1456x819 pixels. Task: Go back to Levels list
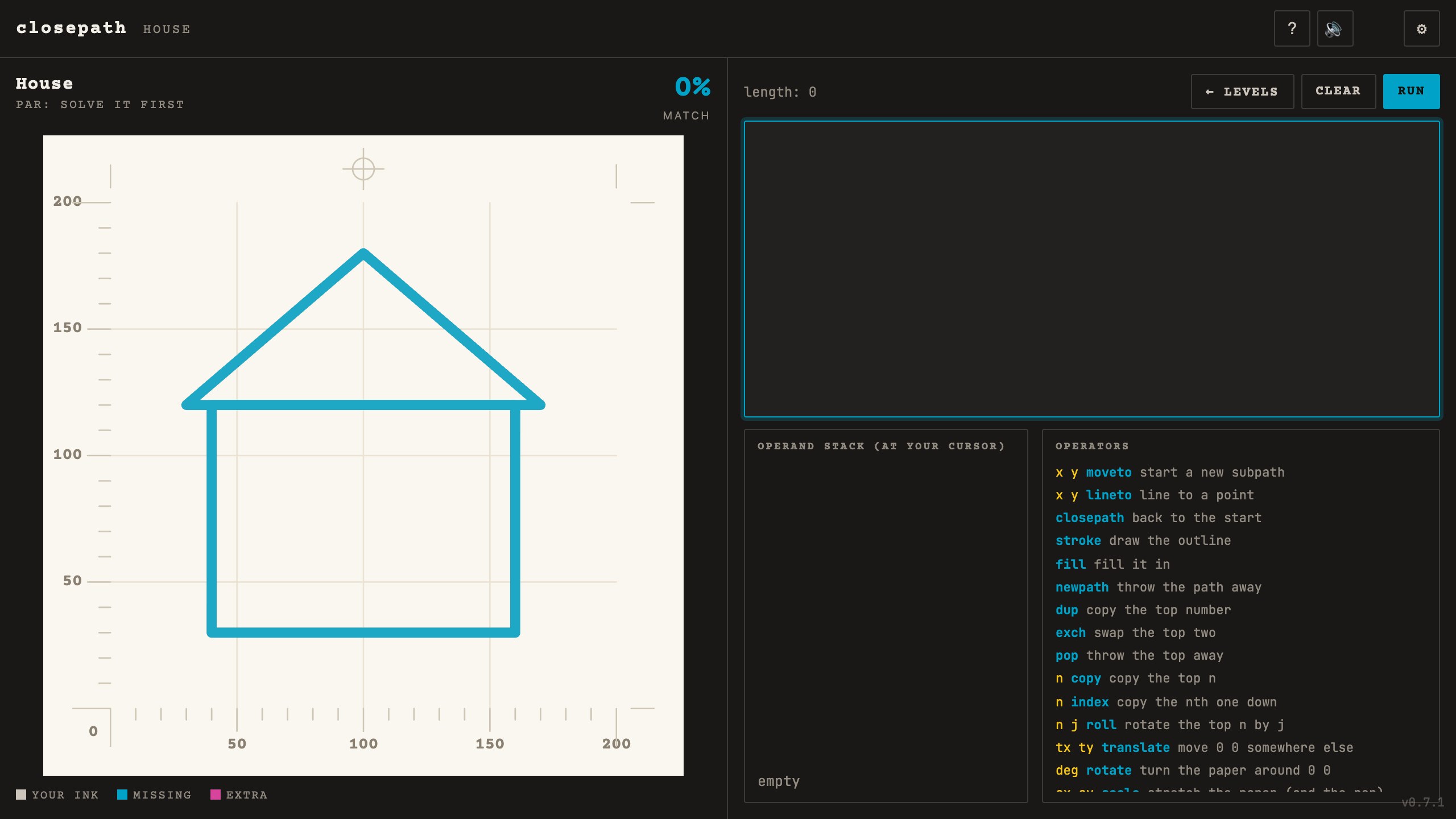[1242, 92]
